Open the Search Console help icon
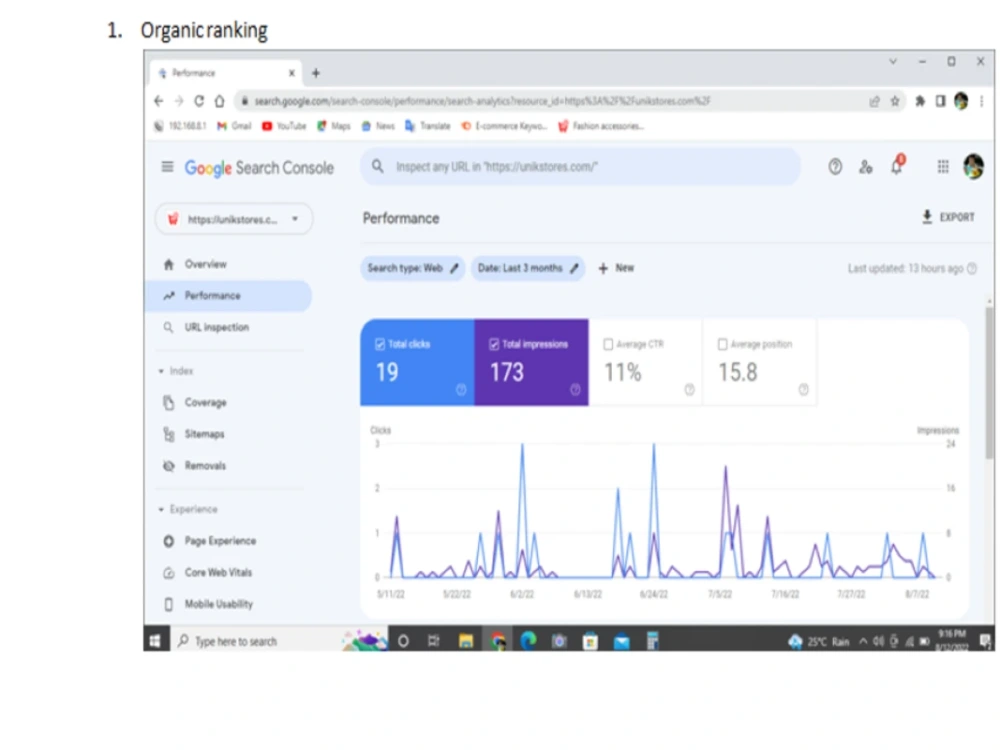1000x750 pixels. pos(835,166)
